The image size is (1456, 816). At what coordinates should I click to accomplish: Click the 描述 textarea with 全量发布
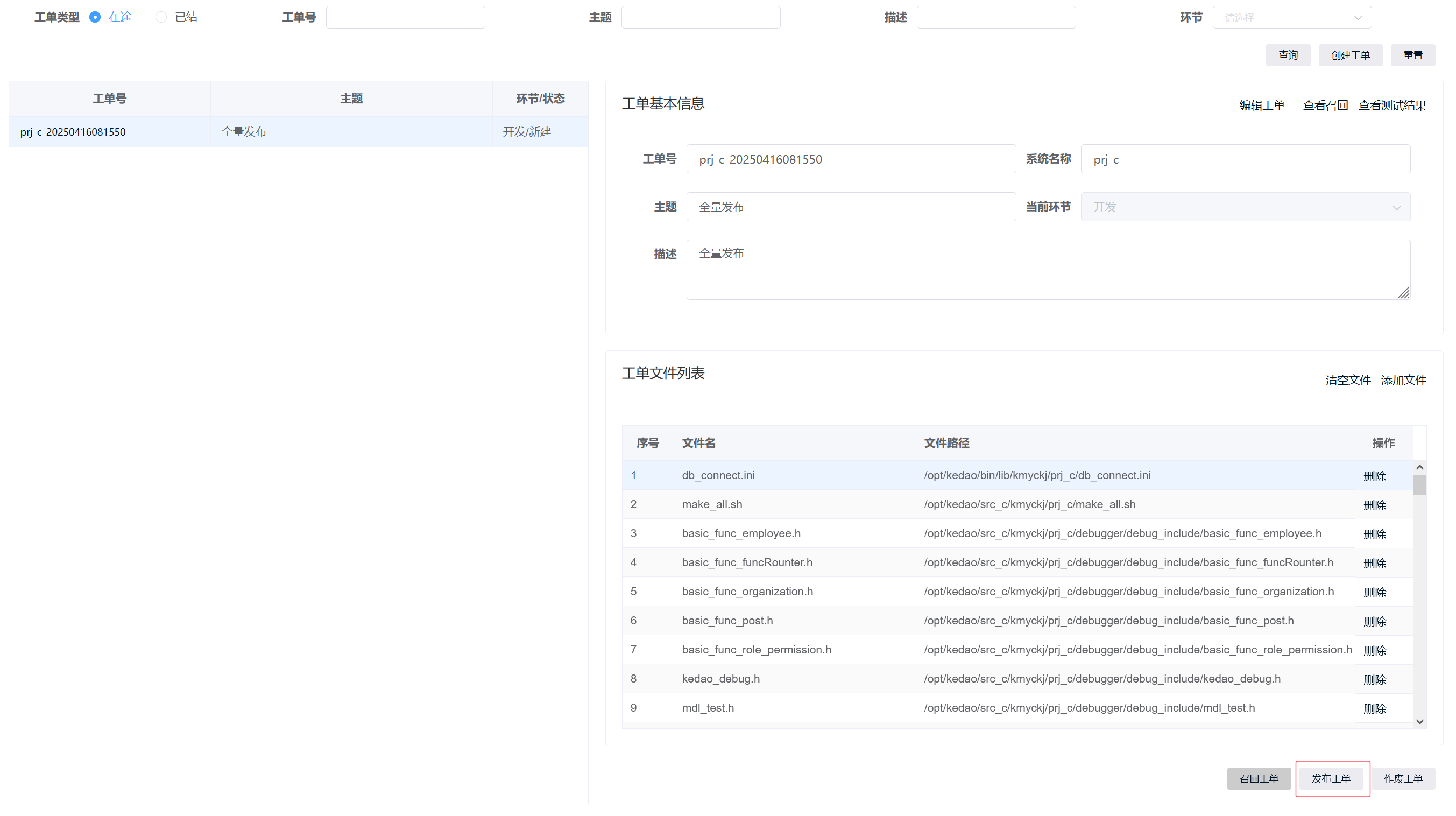pos(1048,269)
